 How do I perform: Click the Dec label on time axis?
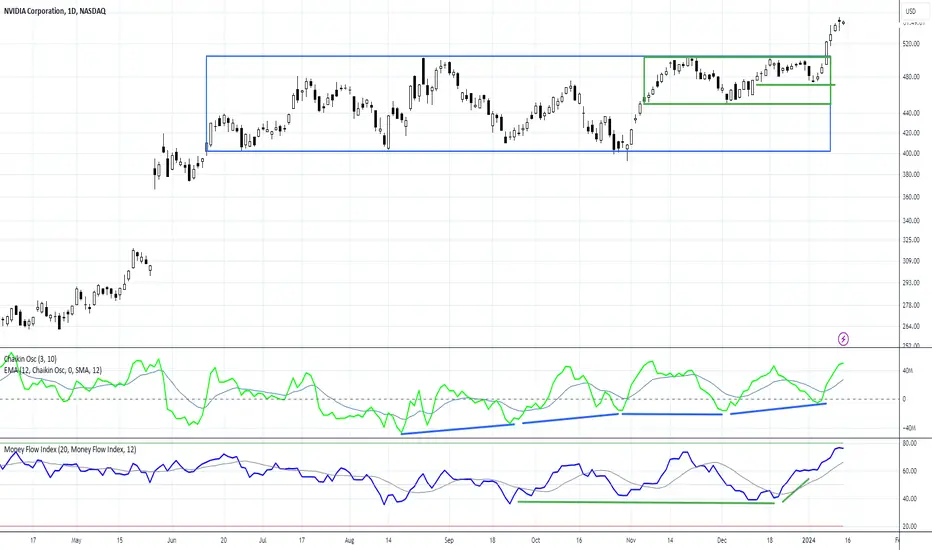click(722, 540)
